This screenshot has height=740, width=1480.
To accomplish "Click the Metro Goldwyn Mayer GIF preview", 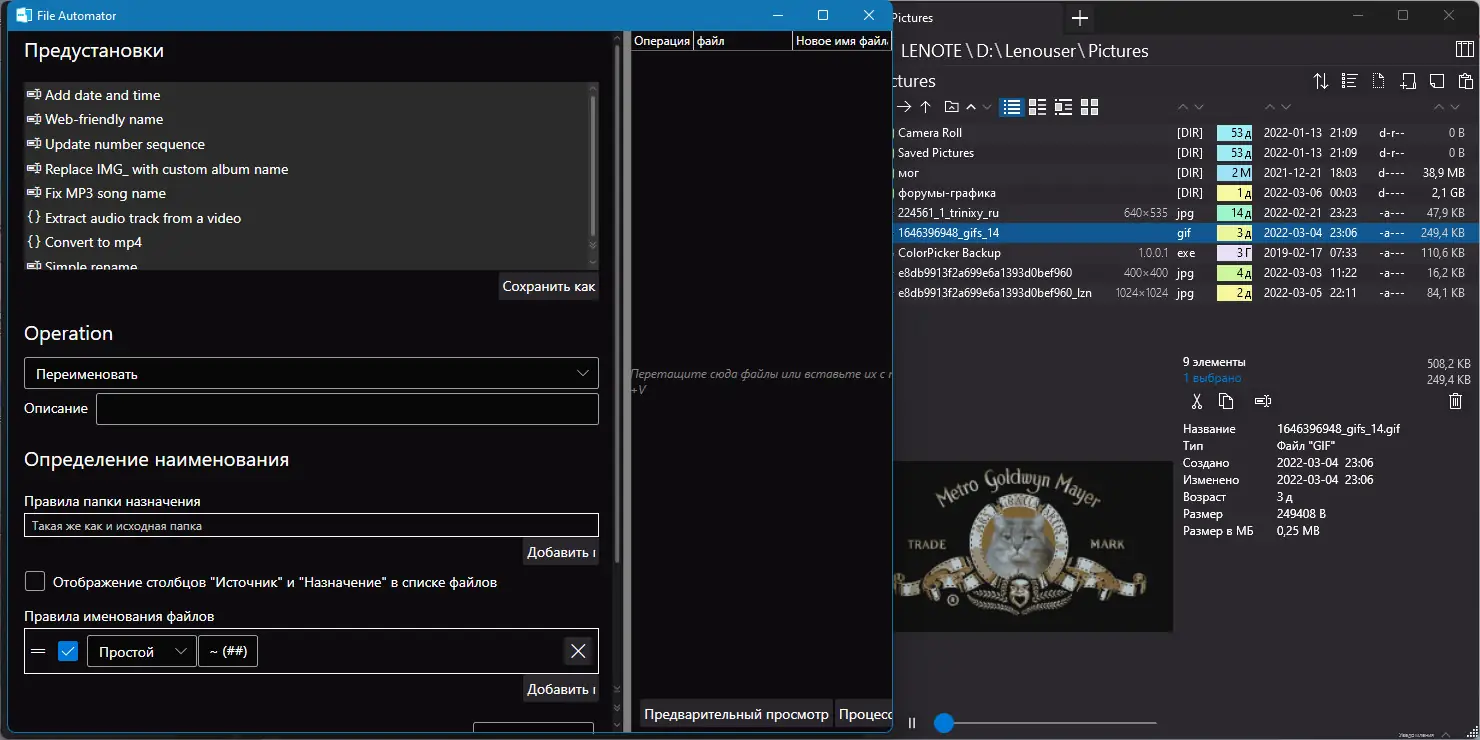I will 1031,546.
